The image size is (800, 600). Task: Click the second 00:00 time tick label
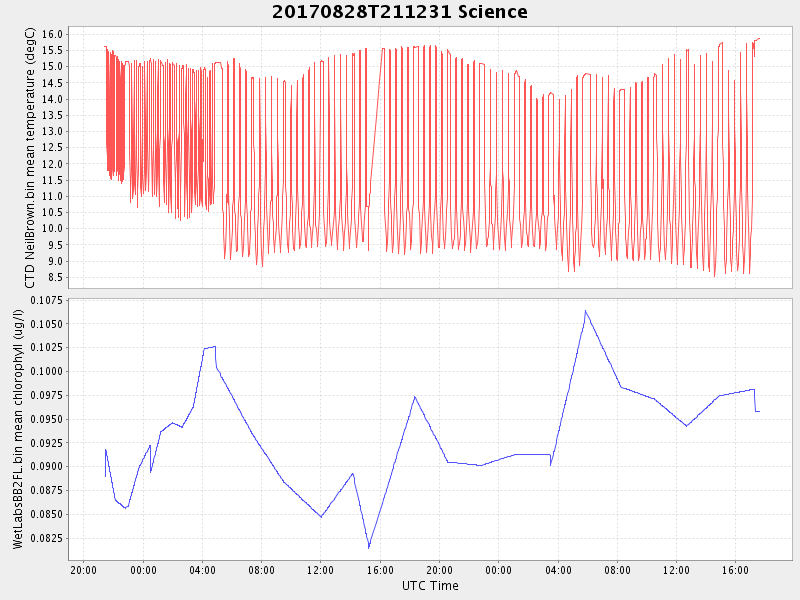point(498,570)
